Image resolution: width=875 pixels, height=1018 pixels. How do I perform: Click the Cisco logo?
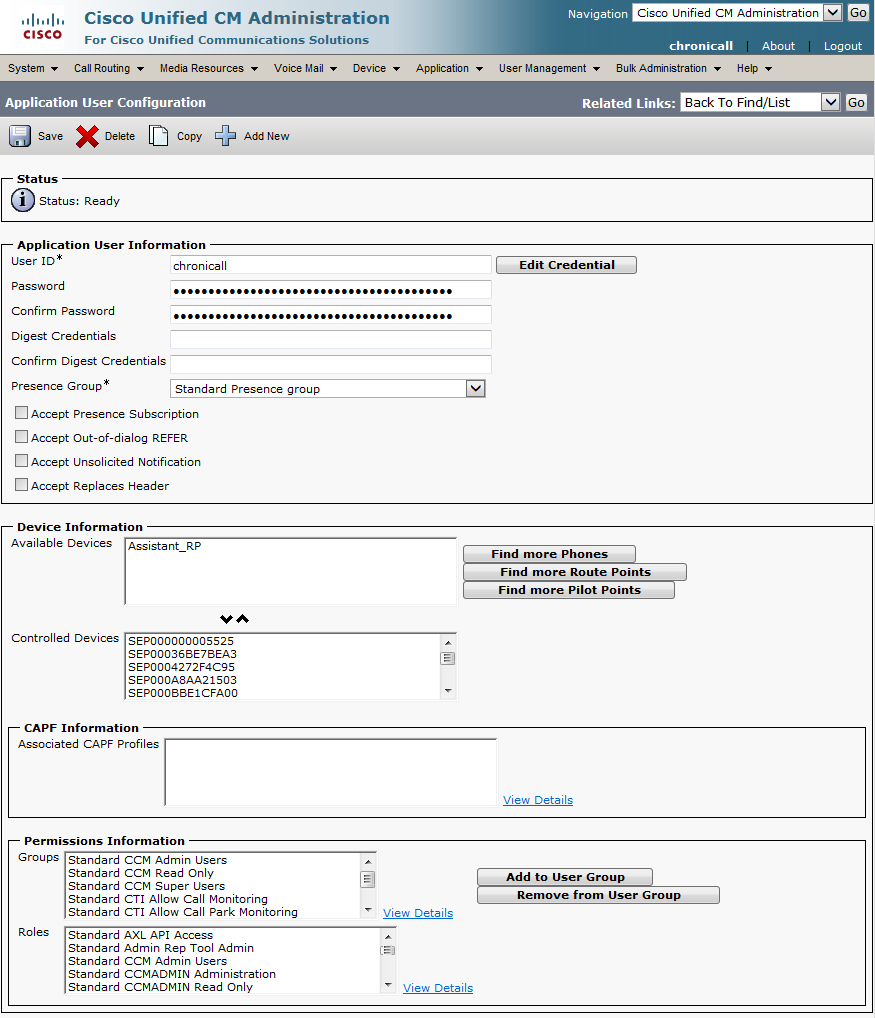click(41, 27)
